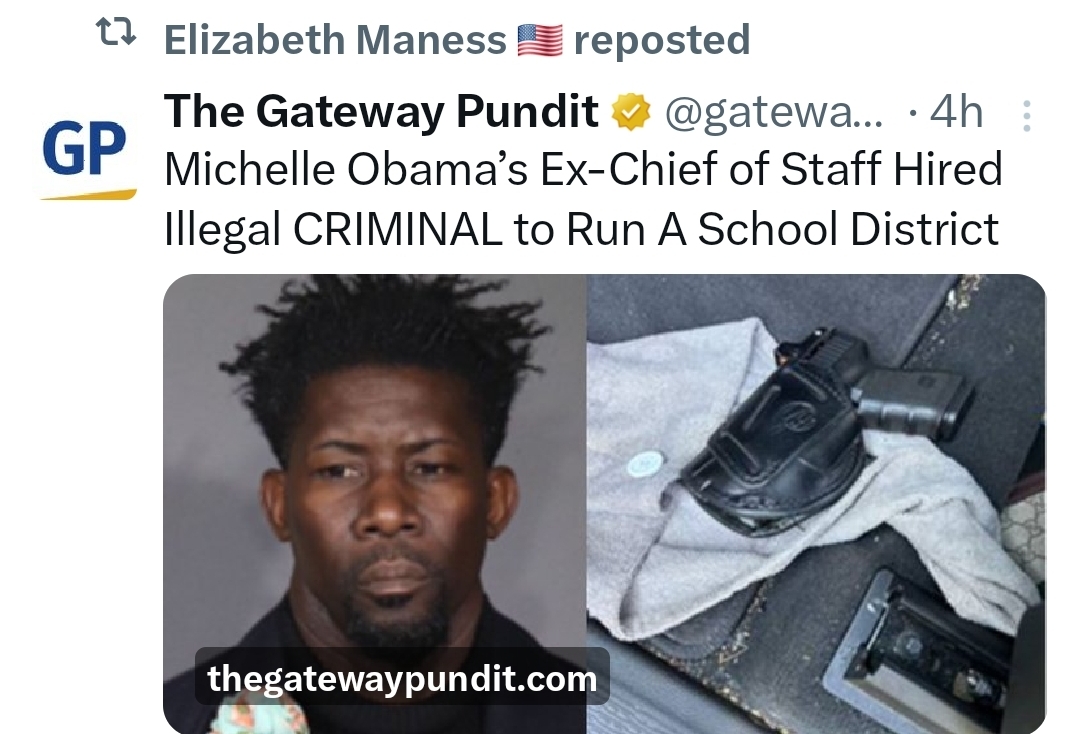Click the word CRIMINAL in the post
The width and height of the screenshot is (1079, 734).
[x=398, y=229]
